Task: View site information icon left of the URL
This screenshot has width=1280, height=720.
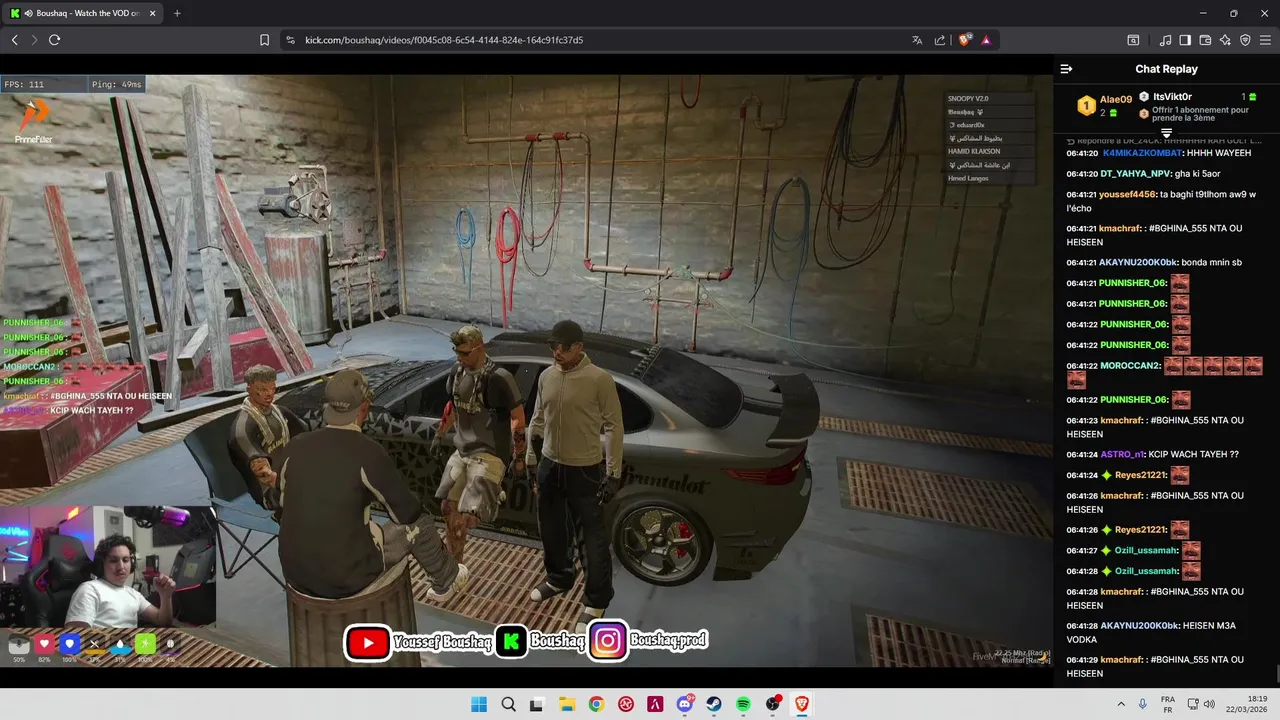Action: tap(291, 40)
